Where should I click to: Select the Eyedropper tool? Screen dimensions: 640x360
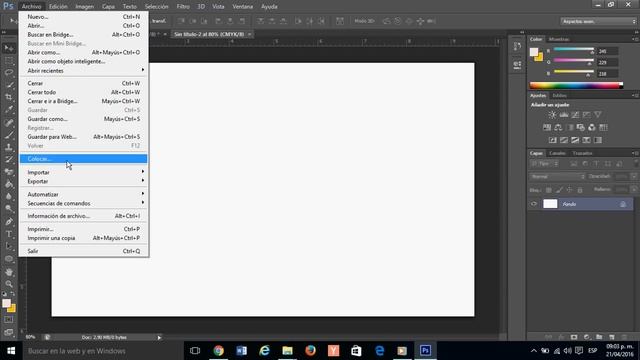tap(9, 109)
